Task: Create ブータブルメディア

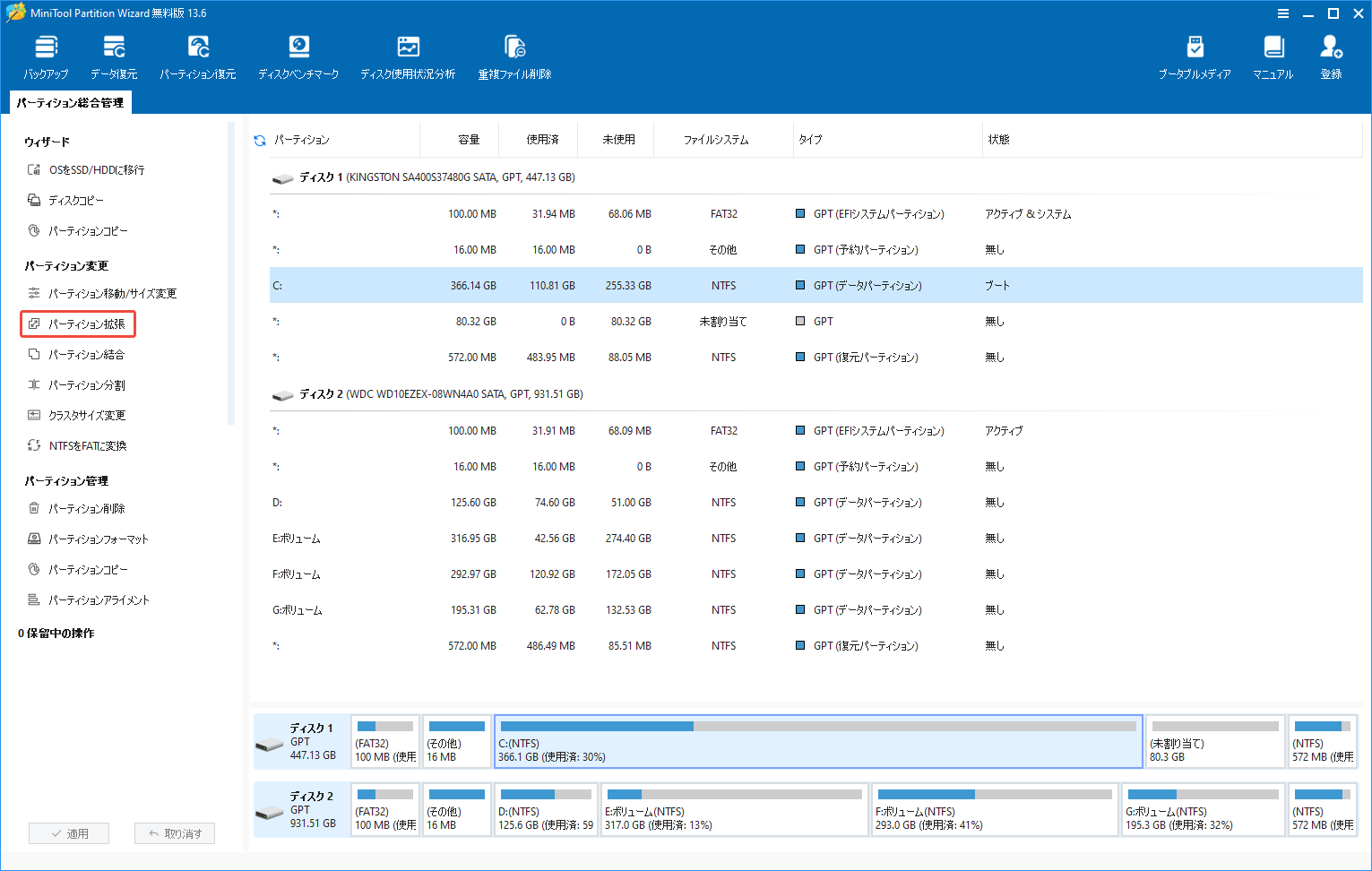Action: point(1195,56)
